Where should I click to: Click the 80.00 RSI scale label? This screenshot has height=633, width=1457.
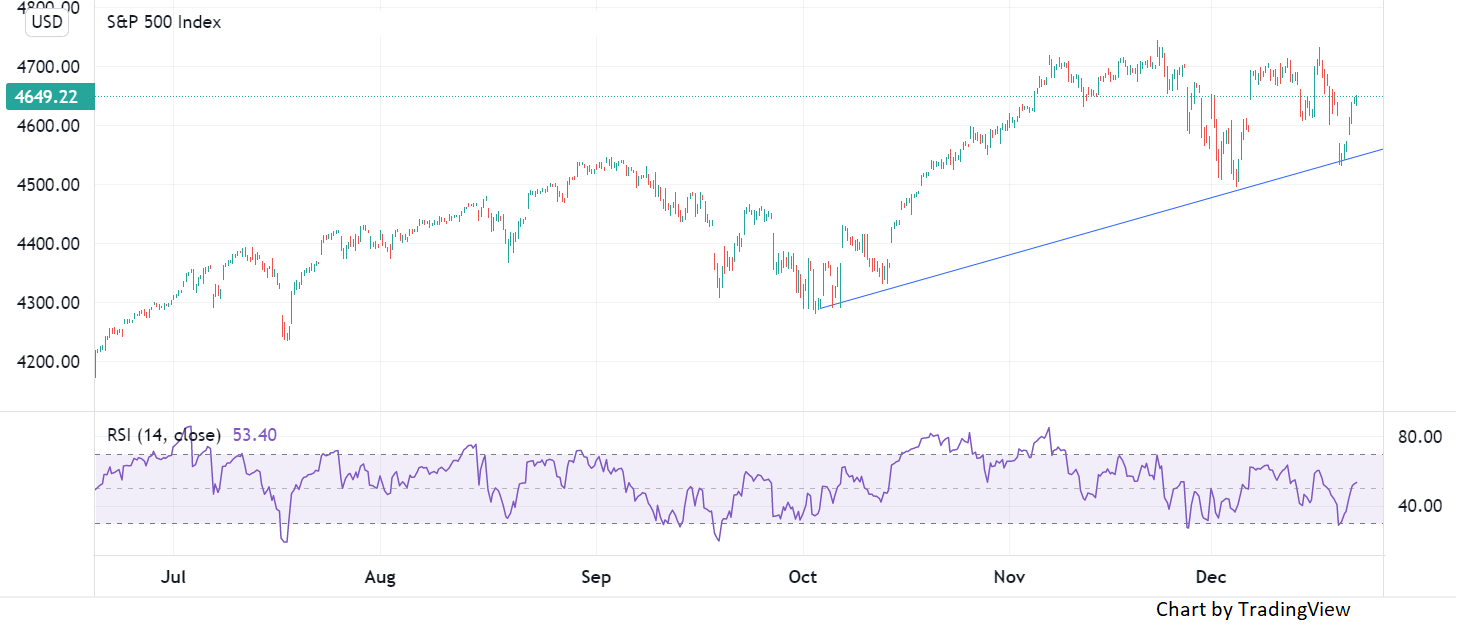click(1420, 437)
